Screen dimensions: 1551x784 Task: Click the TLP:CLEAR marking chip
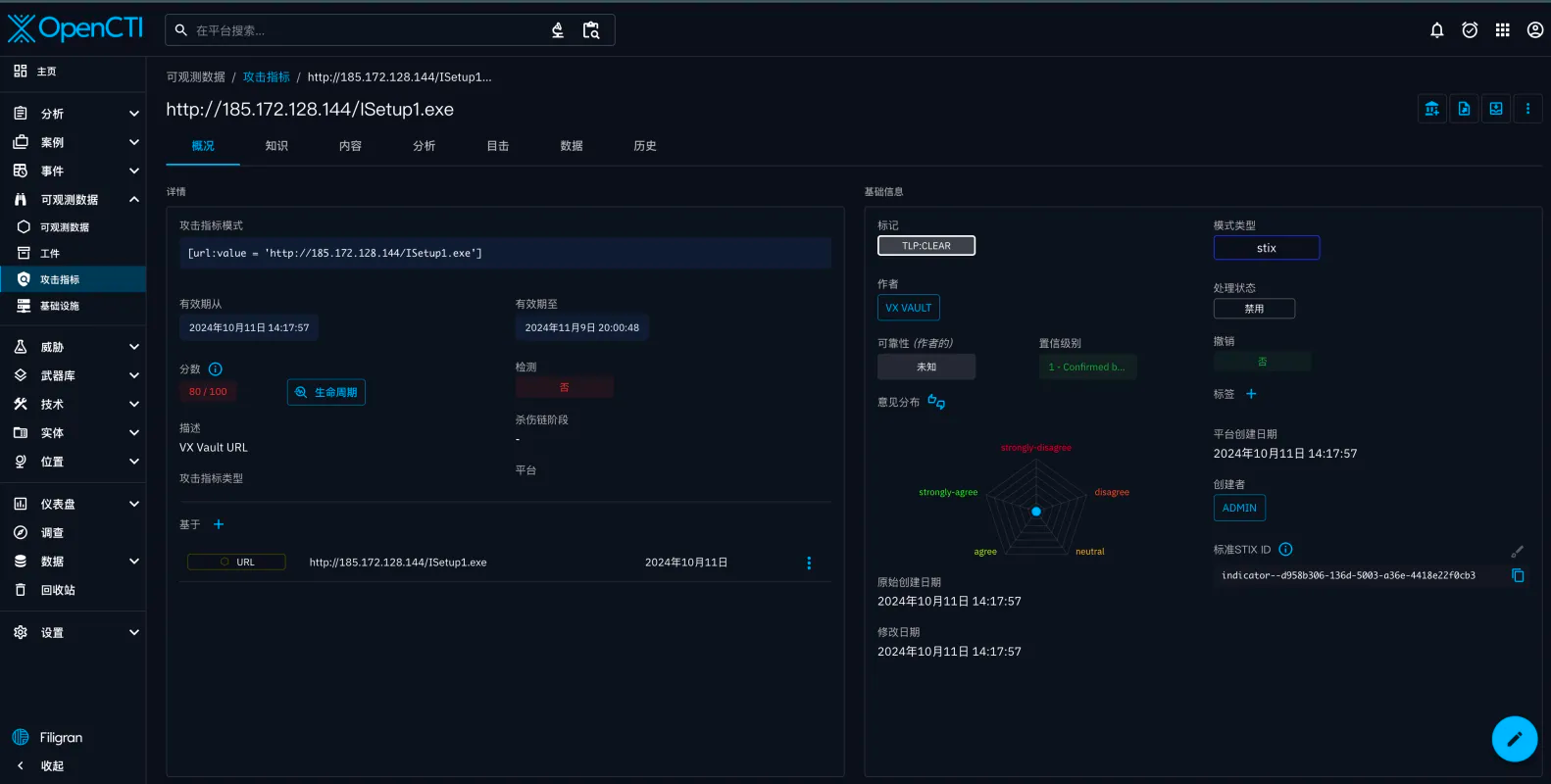(926, 246)
